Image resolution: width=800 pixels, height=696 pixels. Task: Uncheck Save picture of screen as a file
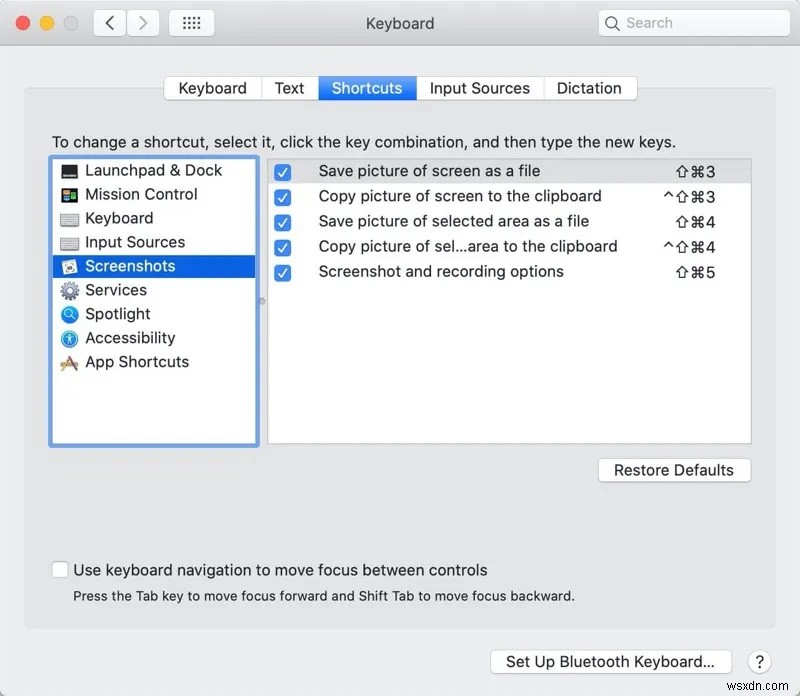click(x=283, y=171)
